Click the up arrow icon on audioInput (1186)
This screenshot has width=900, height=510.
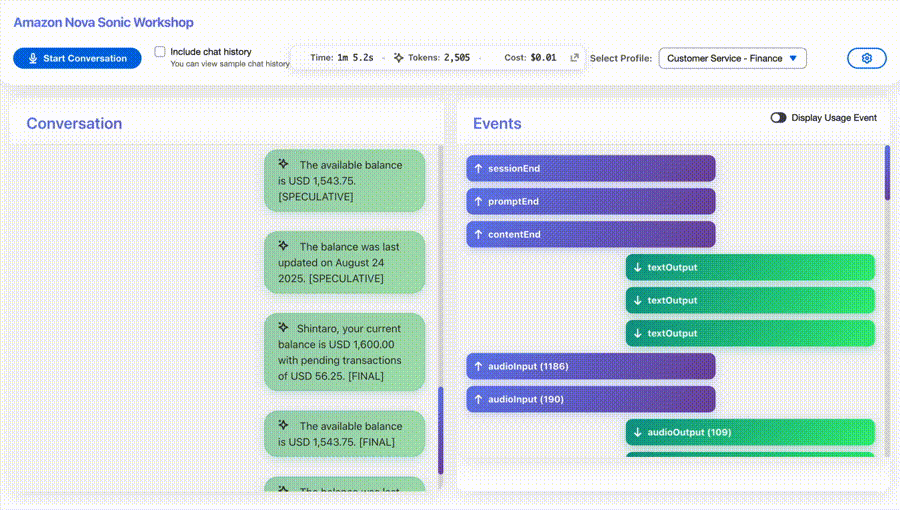click(x=478, y=366)
